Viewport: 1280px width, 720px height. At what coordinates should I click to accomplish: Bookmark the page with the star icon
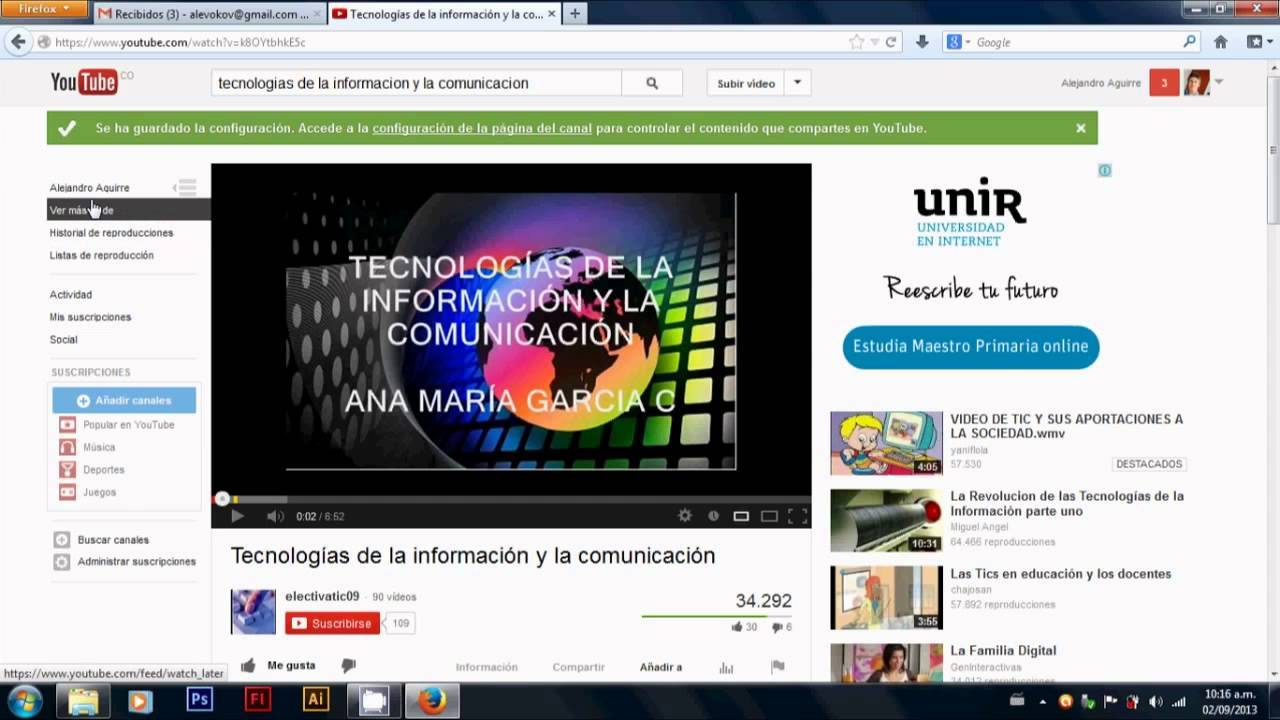[856, 42]
